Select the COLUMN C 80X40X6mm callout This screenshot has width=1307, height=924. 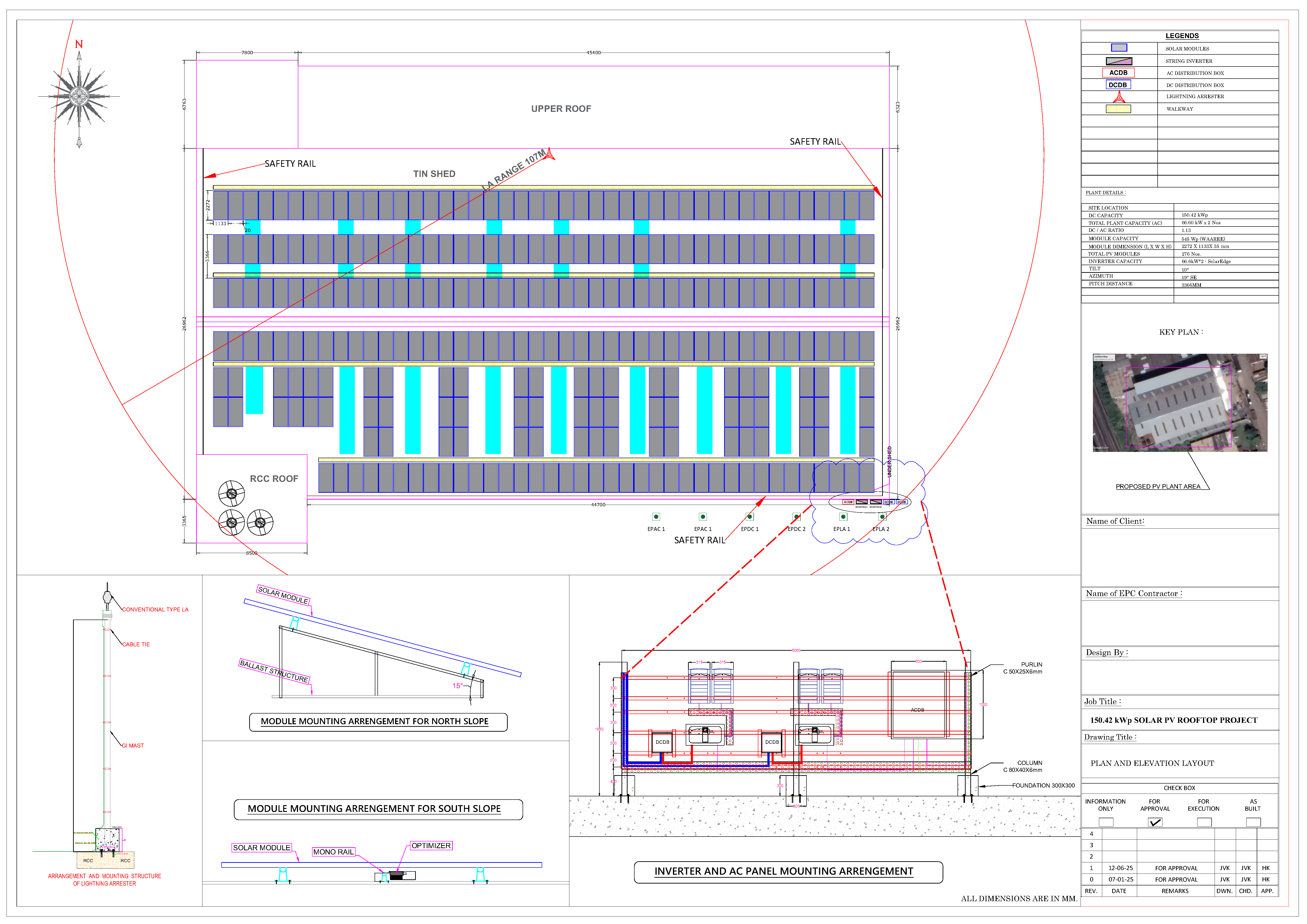point(1023,766)
